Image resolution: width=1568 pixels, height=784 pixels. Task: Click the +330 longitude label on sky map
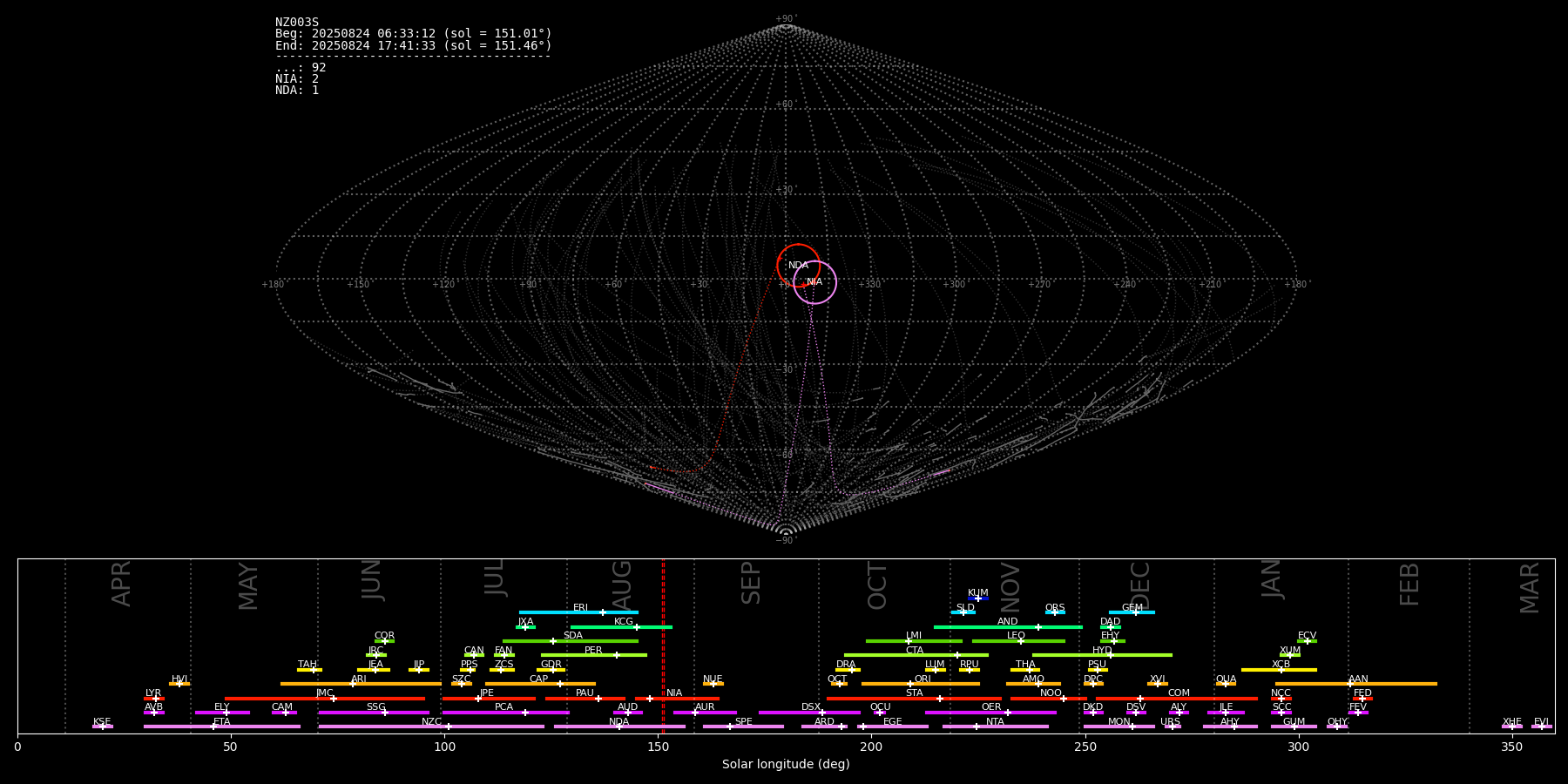(869, 285)
